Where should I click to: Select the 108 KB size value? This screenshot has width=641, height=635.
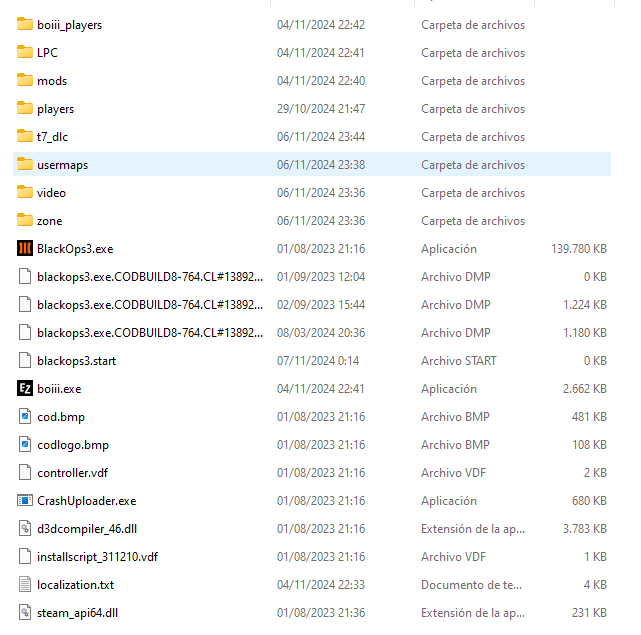pyautogui.click(x=589, y=444)
